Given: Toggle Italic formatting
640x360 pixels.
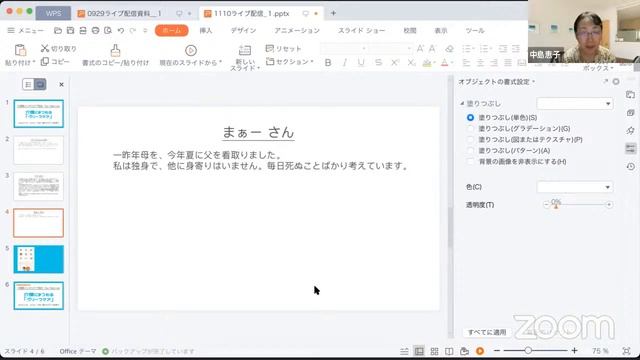Looking at the screenshot, I should tap(345, 62).
